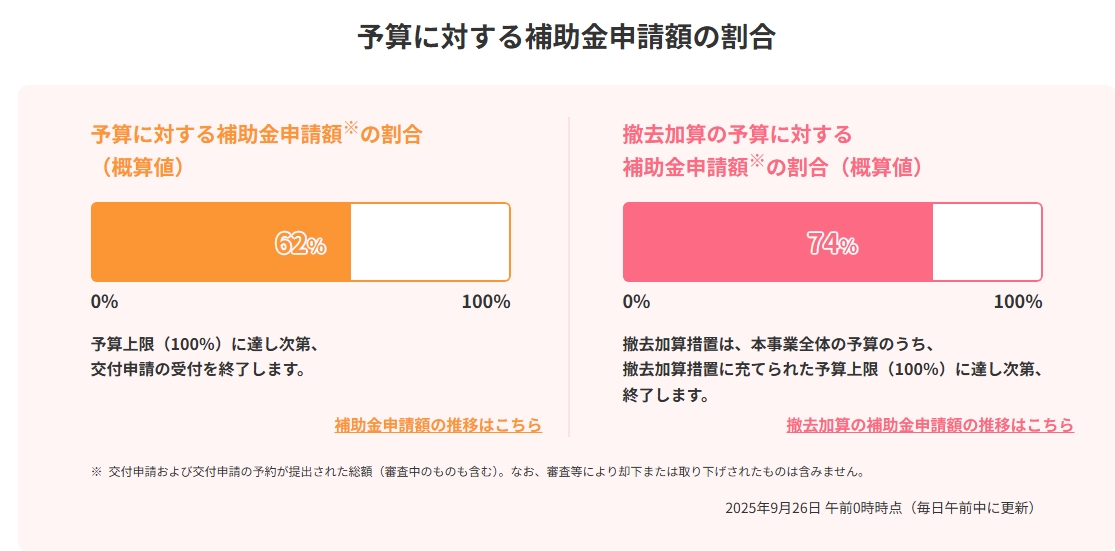
Task: Click the main page title 予算に対する補助金申請額の割合
Action: tap(567, 37)
